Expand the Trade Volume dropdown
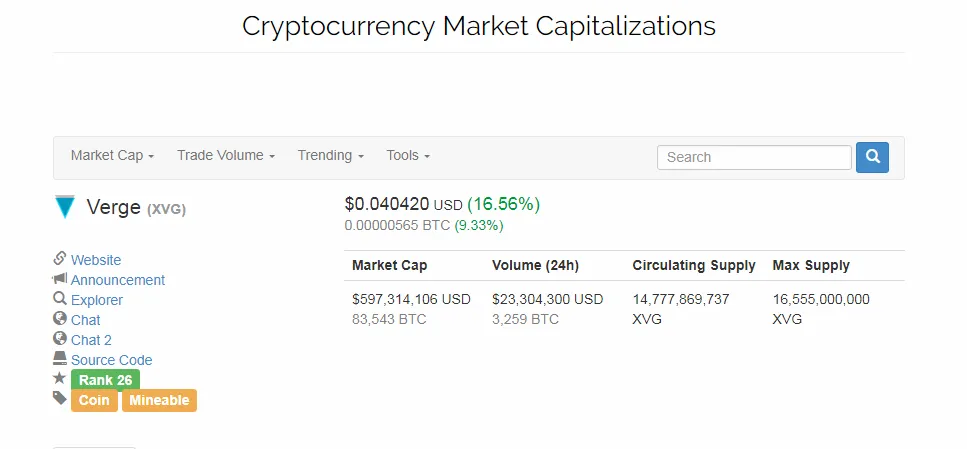The image size is (967, 449). click(x=226, y=155)
